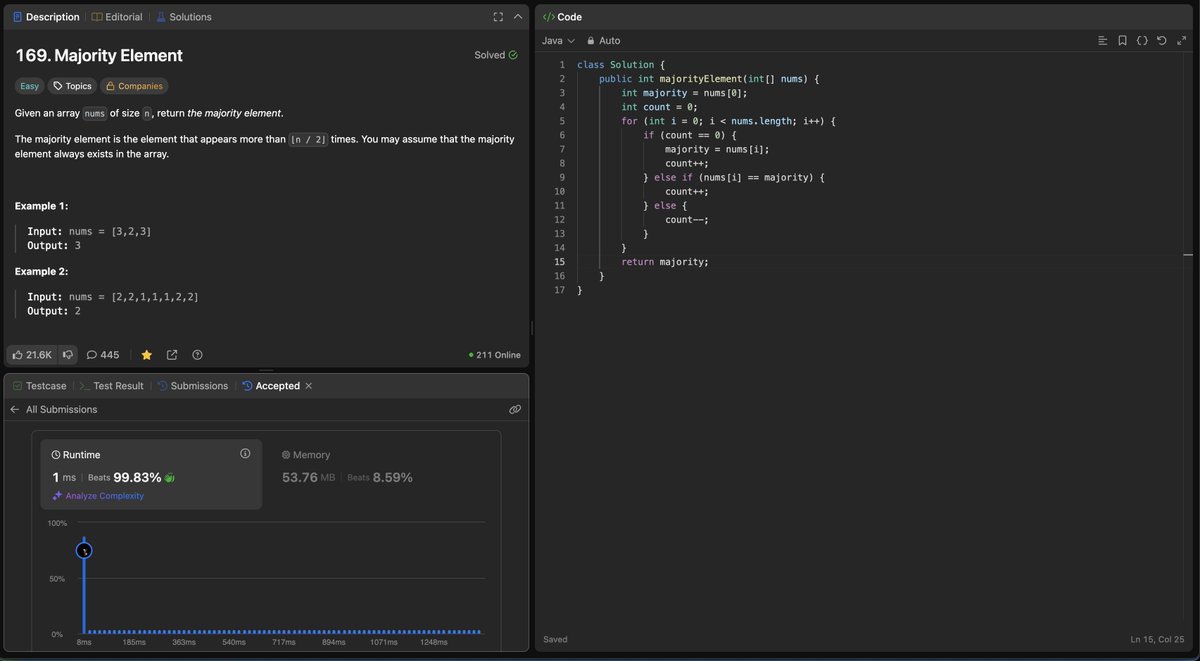Click the Easy difficulty tag

[x=30, y=86]
